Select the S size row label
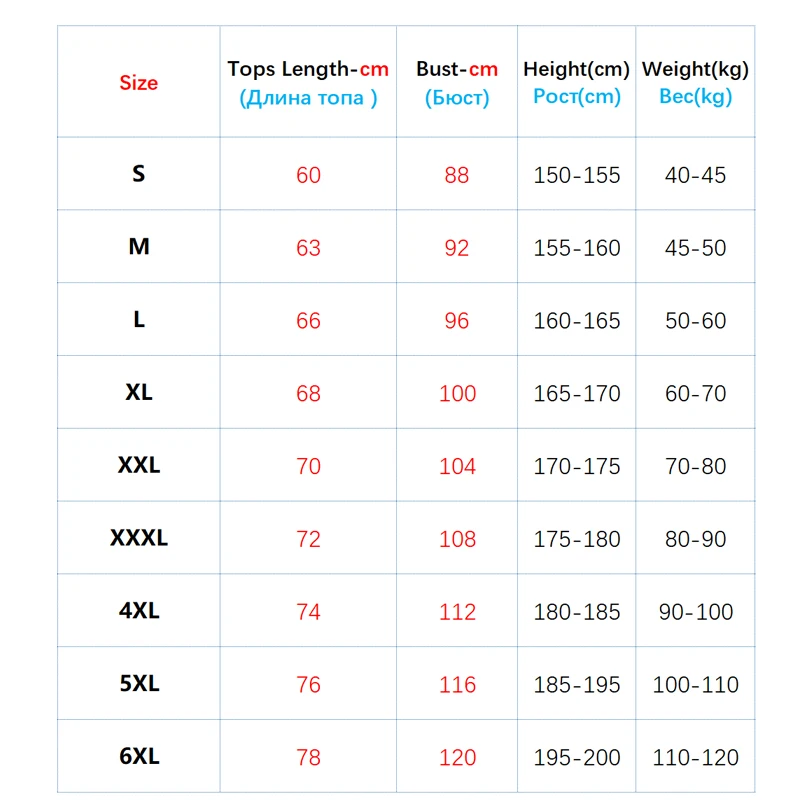The image size is (800, 800). (138, 174)
